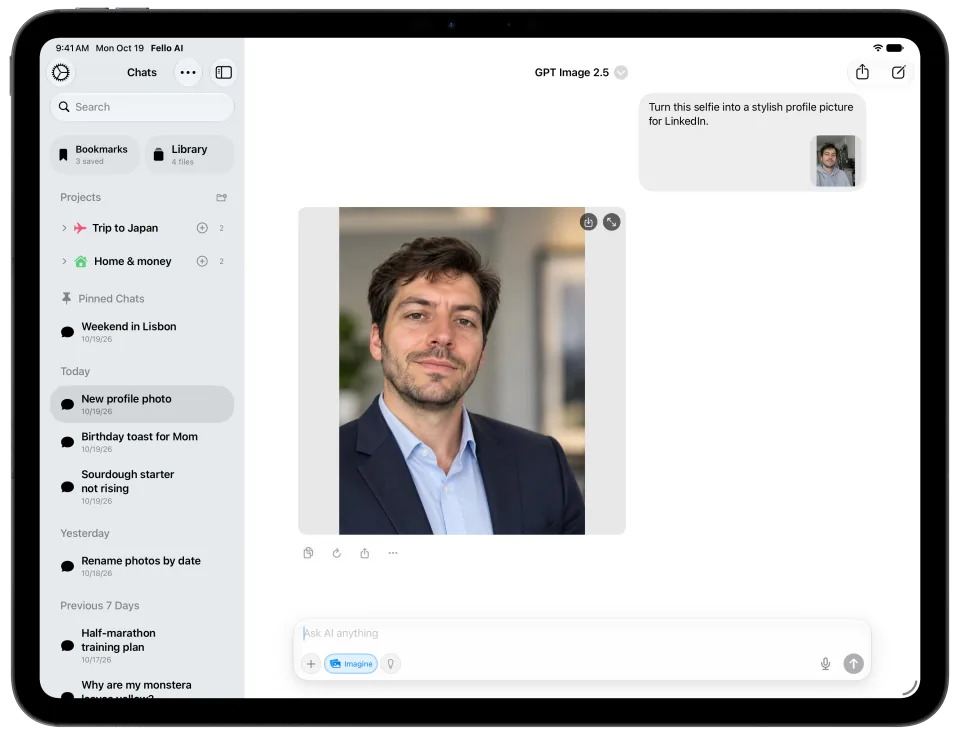
Task: Click the Wi-Fi status icon
Action: (x=878, y=48)
